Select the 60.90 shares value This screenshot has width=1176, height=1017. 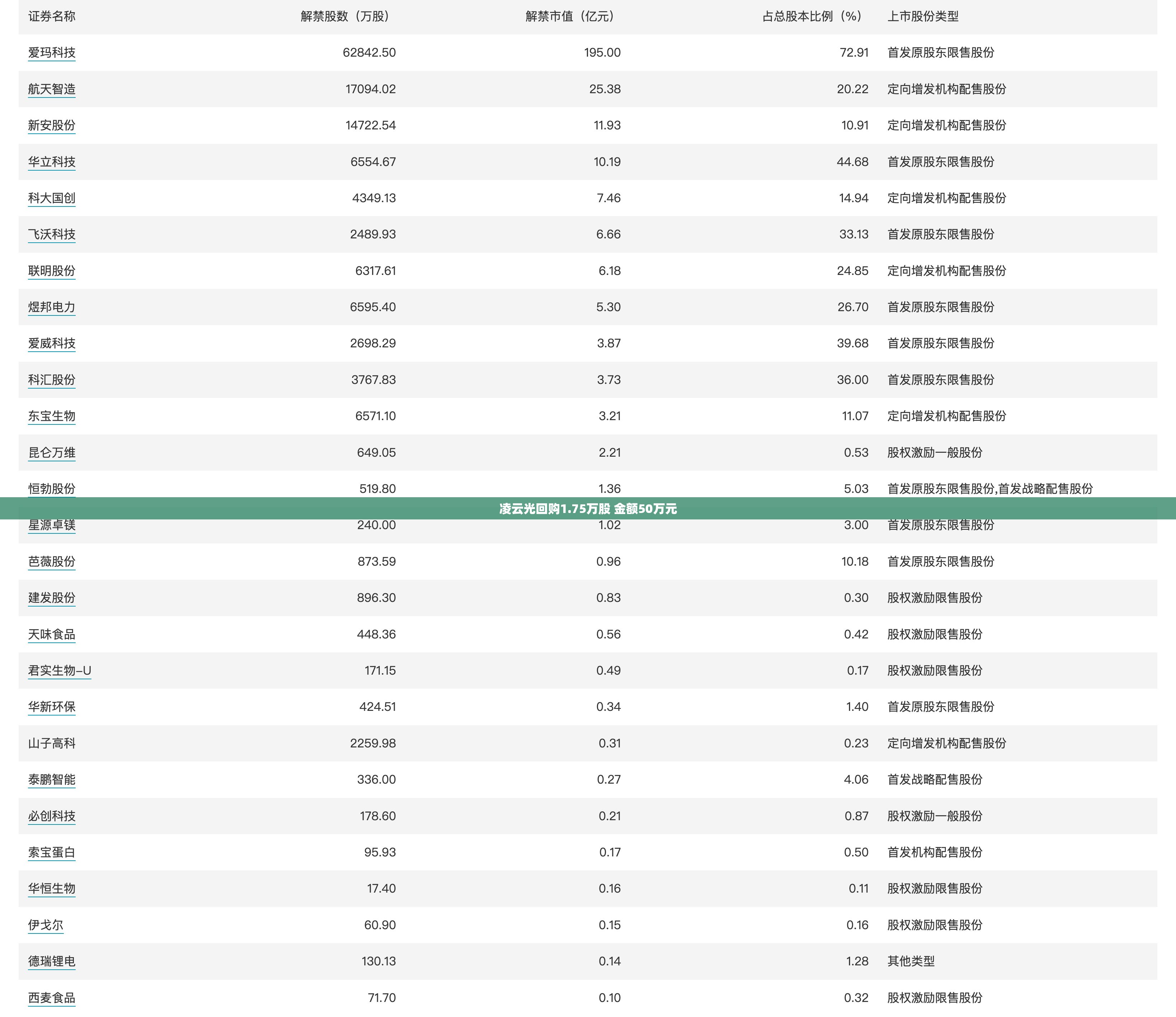point(380,925)
